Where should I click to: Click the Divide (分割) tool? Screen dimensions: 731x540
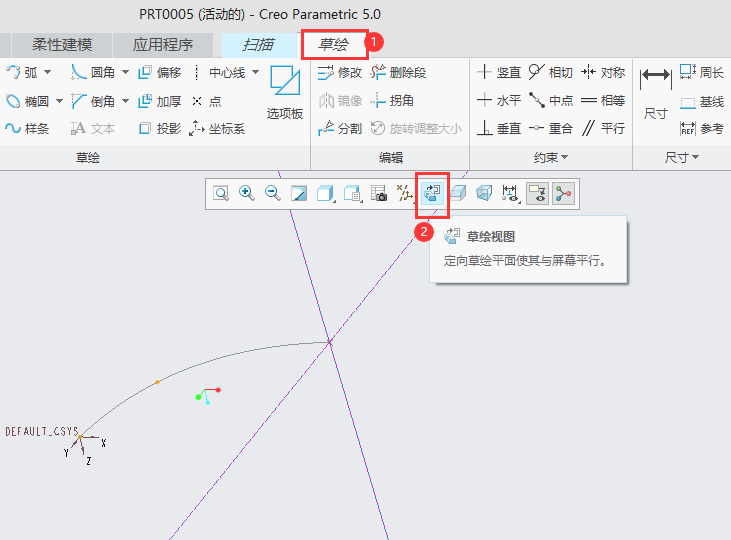(340, 128)
